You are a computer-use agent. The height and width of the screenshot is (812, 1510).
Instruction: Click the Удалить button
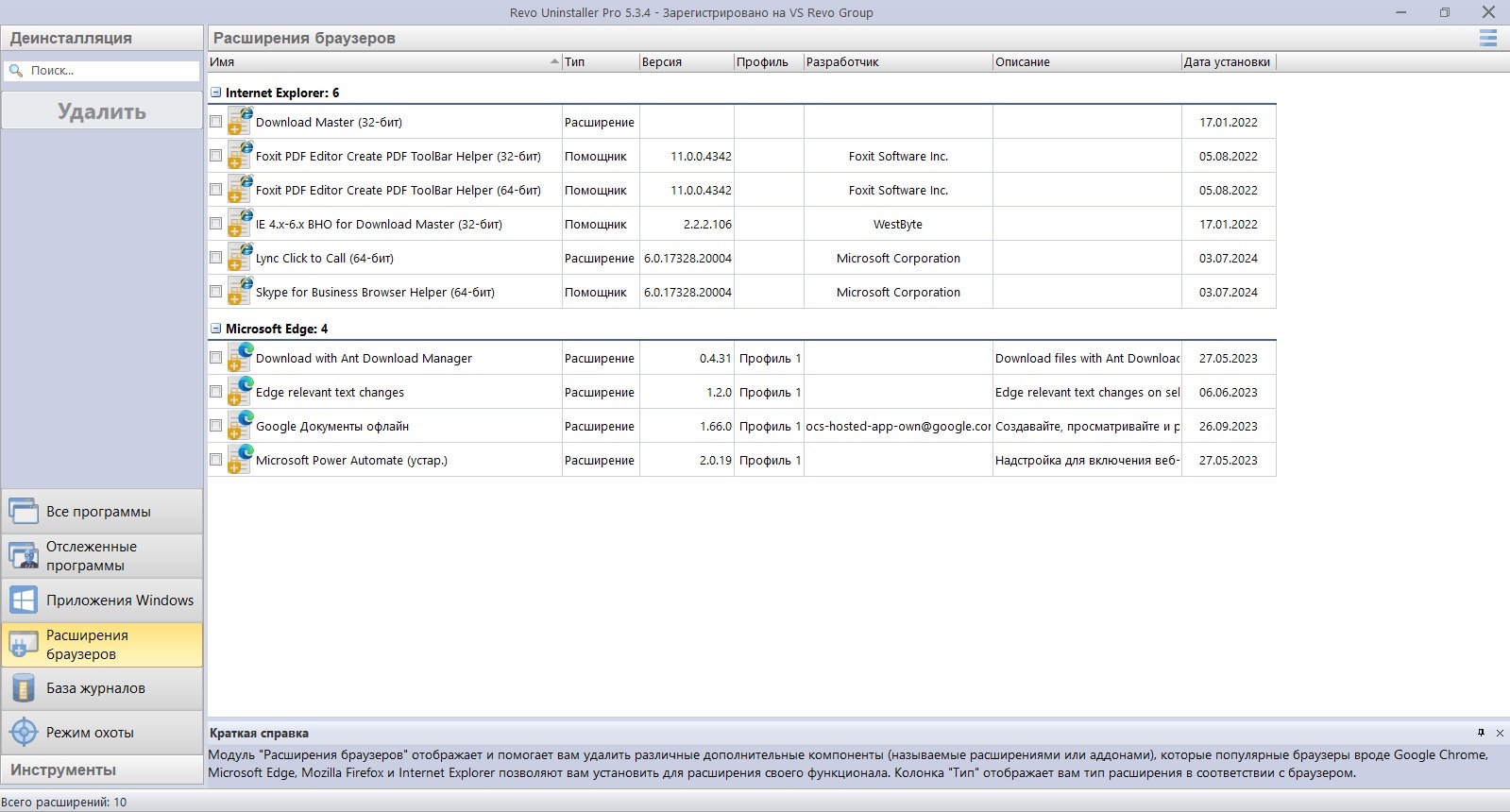(x=102, y=111)
